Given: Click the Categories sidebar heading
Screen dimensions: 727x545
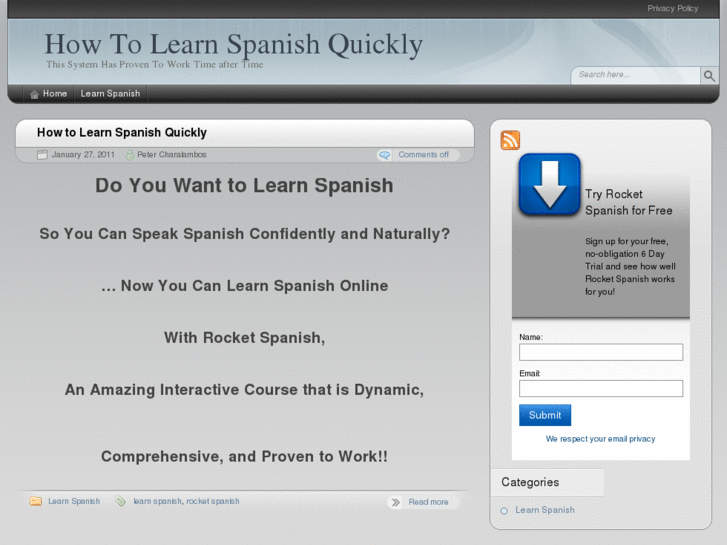Looking at the screenshot, I should pyautogui.click(x=530, y=482).
